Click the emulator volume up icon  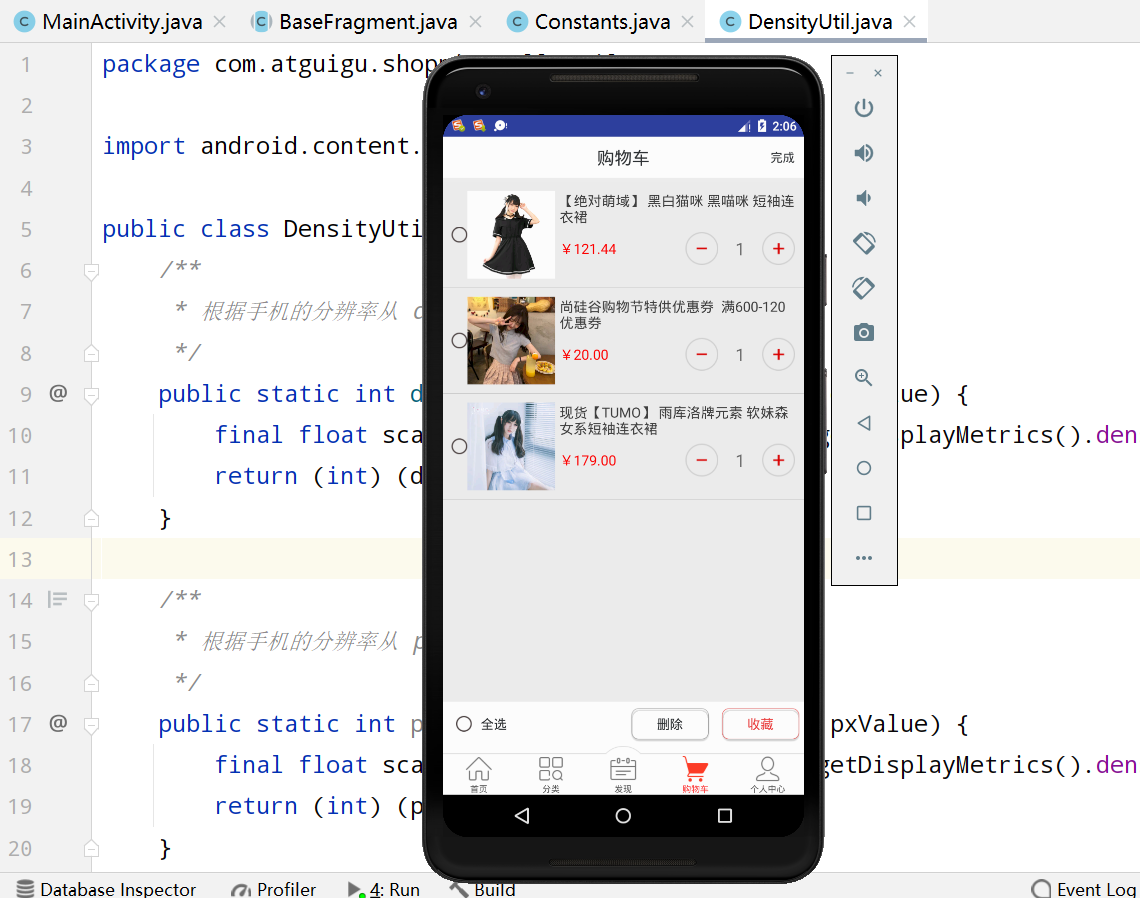click(x=864, y=153)
